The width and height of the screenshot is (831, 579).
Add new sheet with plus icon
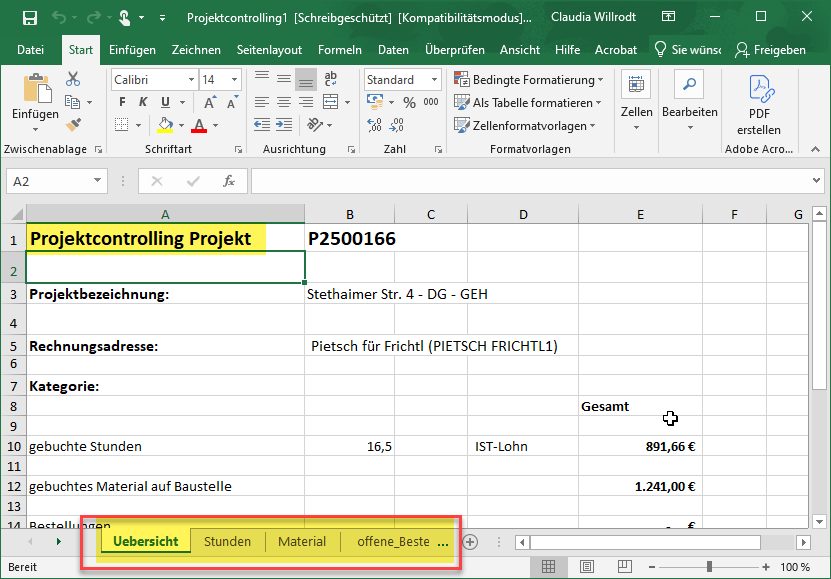pyautogui.click(x=470, y=542)
